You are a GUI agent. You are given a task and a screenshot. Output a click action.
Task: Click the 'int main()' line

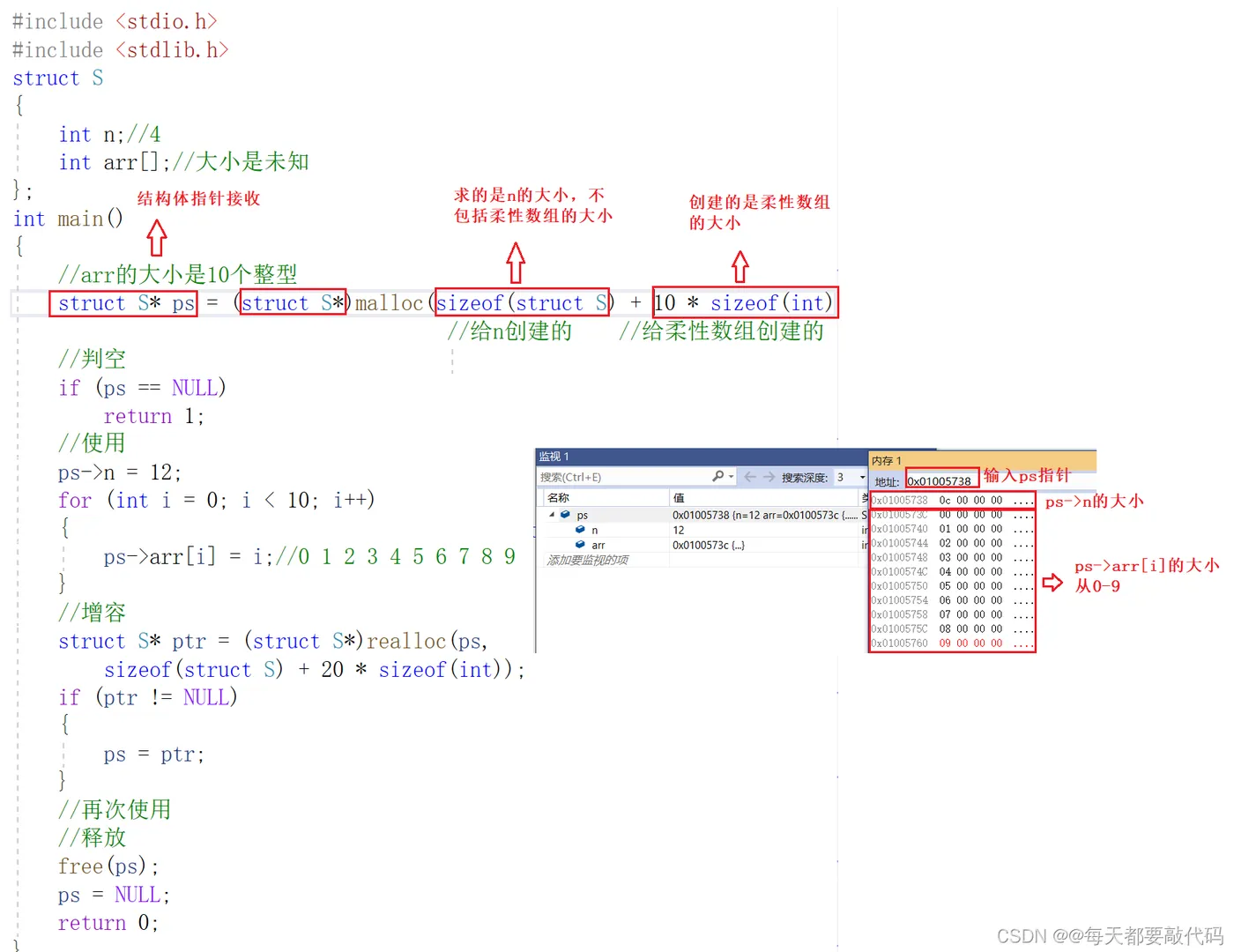(68, 219)
